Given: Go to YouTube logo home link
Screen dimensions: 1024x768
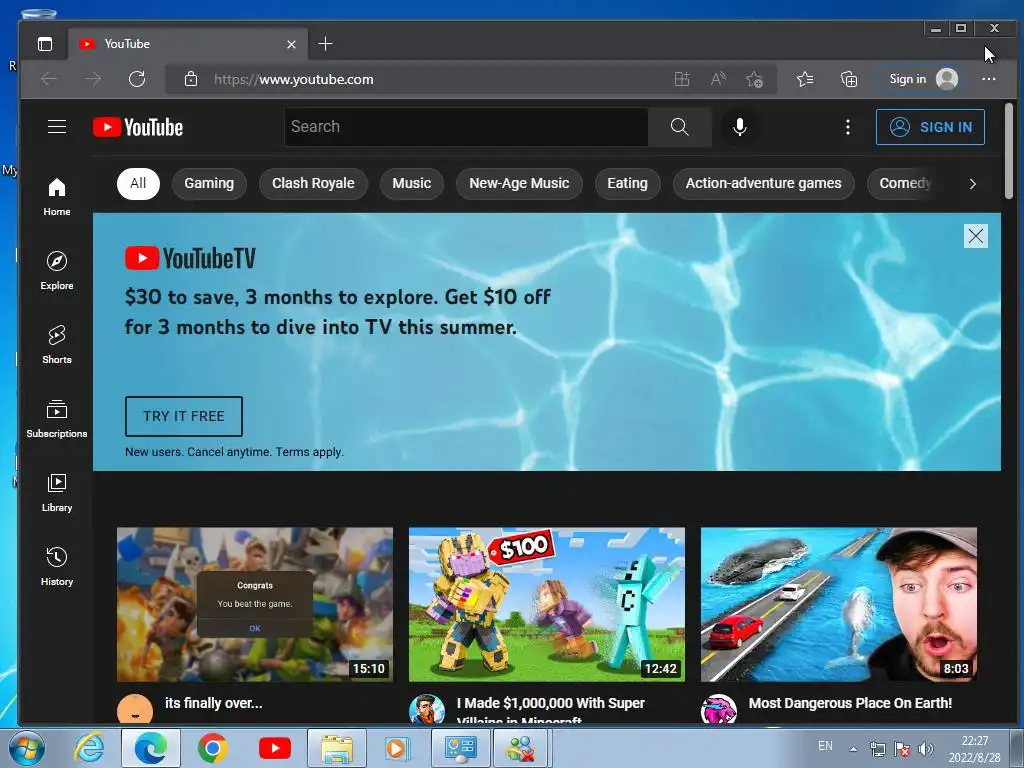Looking at the screenshot, I should tap(138, 127).
